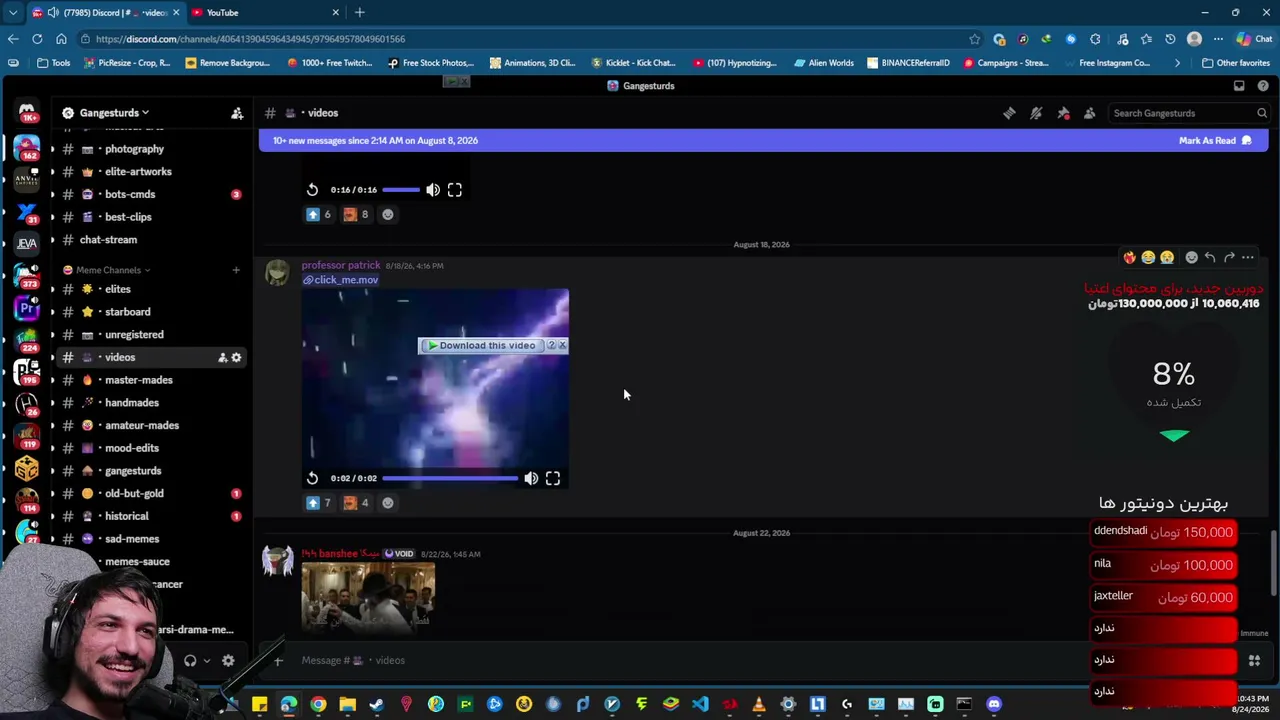Open banshee's video thumbnail
Screen dimensions: 1280x720
click(x=368, y=596)
